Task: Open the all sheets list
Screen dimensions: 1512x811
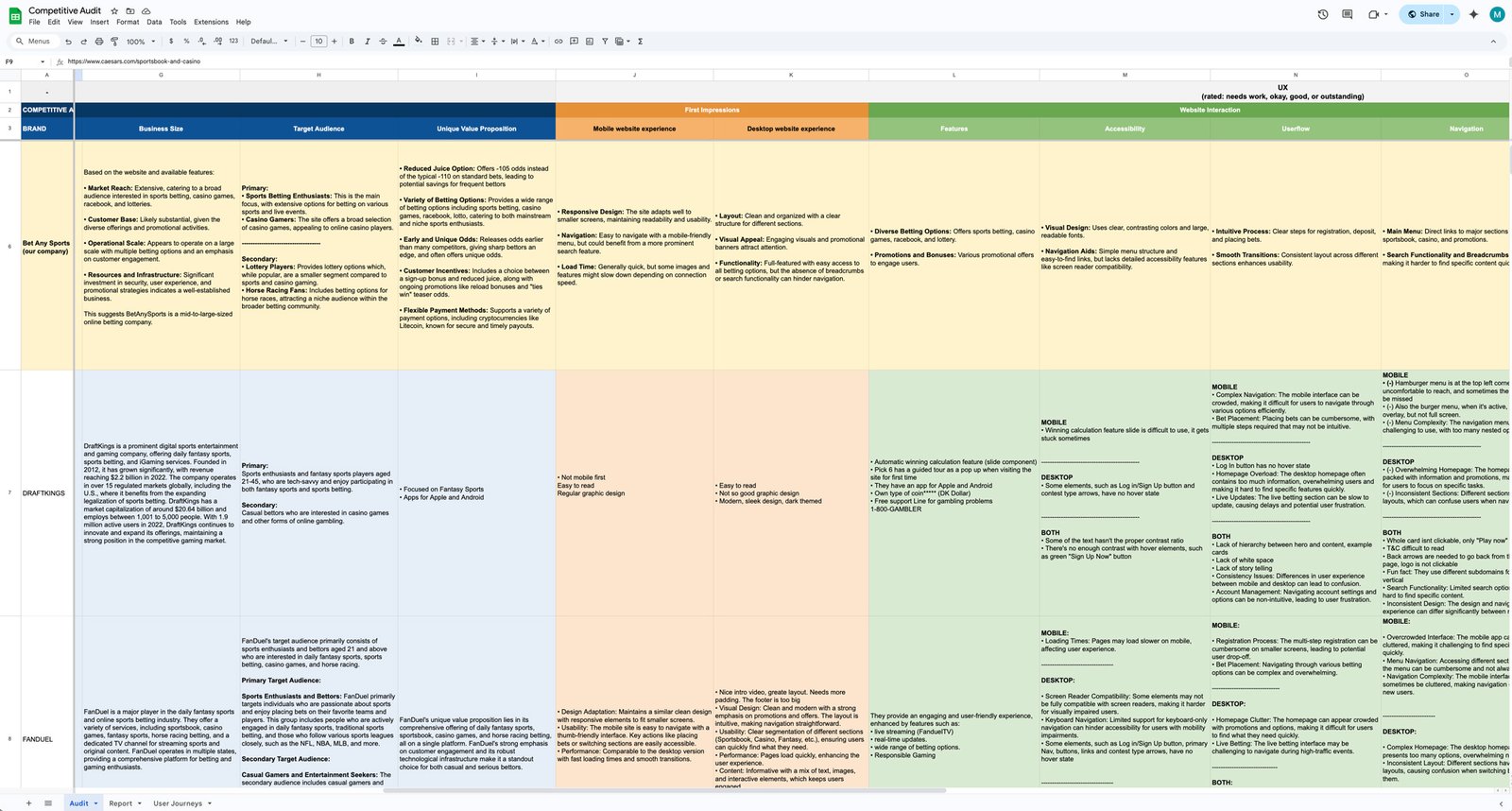Action: pos(48,803)
